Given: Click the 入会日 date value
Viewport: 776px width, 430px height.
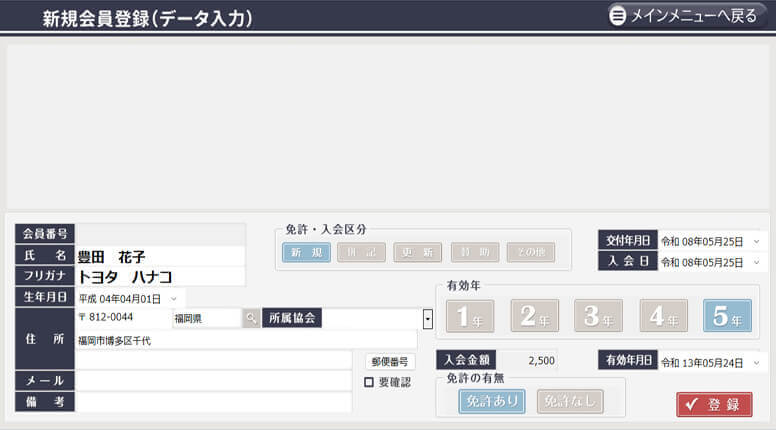Looking at the screenshot, I should [702, 262].
